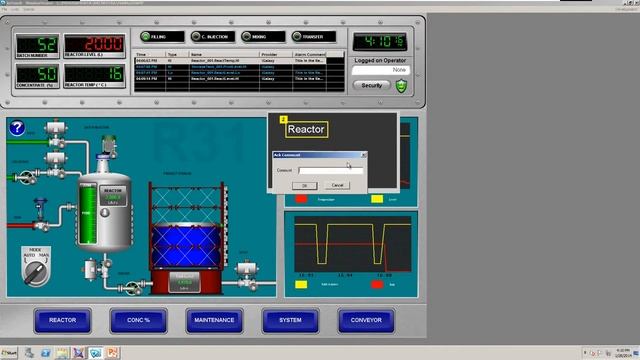This screenshot has width=640, height=360.
Task: Click the actuated valve on the lower green pump line
Action: tap(56, 165)
